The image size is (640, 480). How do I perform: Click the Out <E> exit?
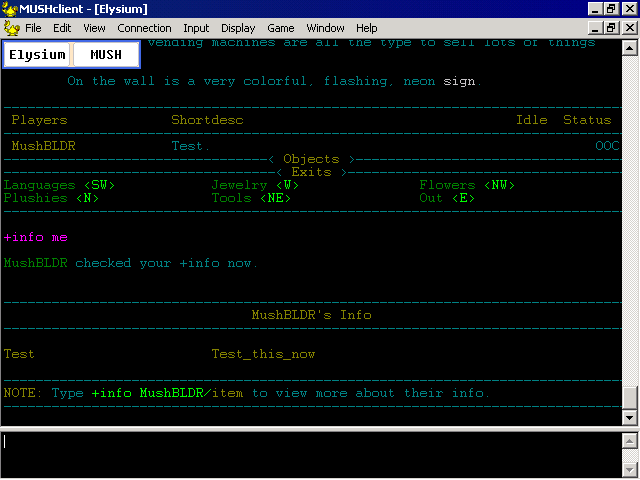coord(447,198)
